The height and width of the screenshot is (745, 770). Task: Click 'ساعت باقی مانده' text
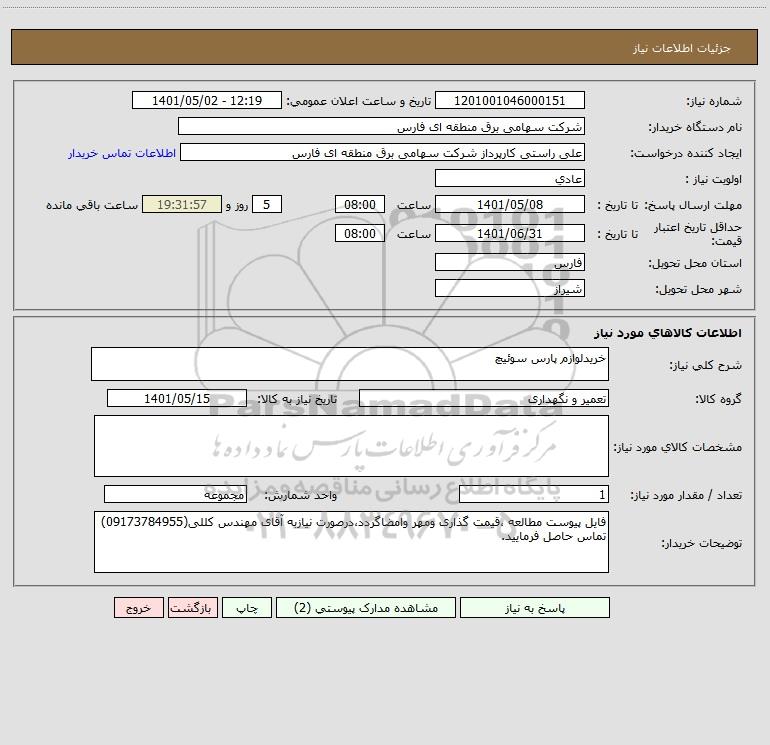tap(92, 205)
